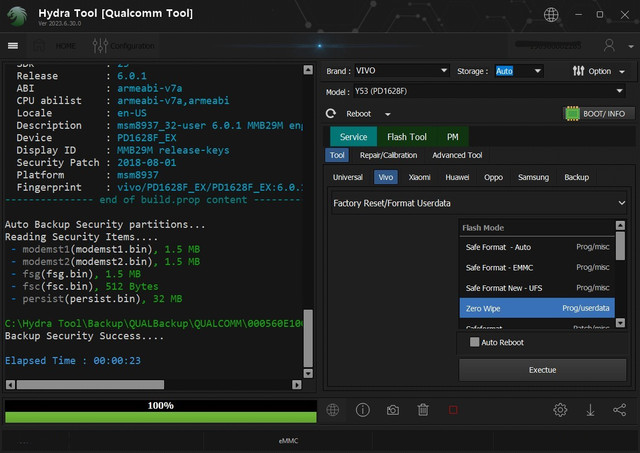Image resolution: width=640 pixels, height=453 pixels.
Task: Click the share icon
Action: click(x=620, y=410)
